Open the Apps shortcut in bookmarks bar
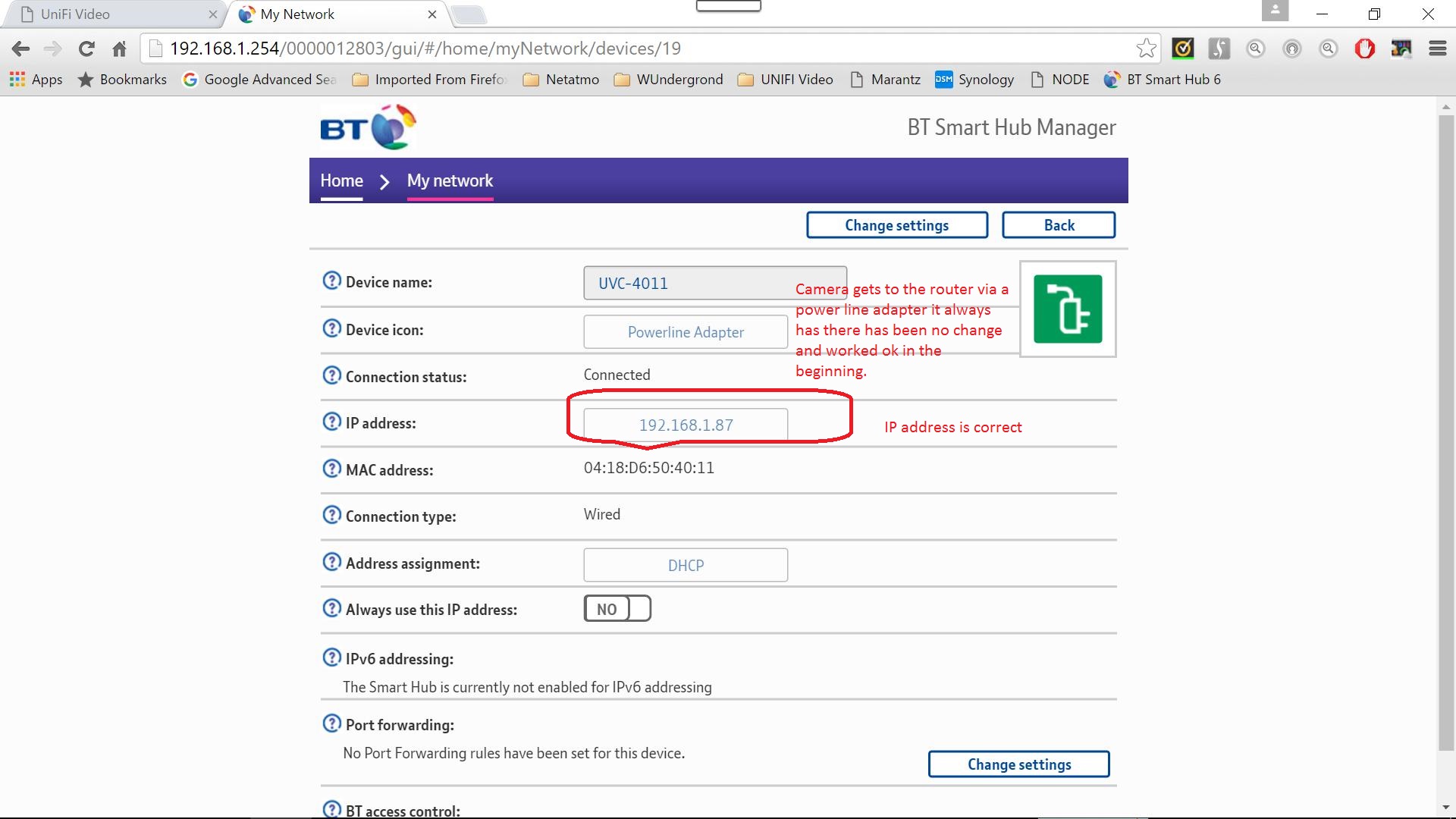Image resolution: width=1456 pixels, height=819 pixels. (x=36, y=80)
